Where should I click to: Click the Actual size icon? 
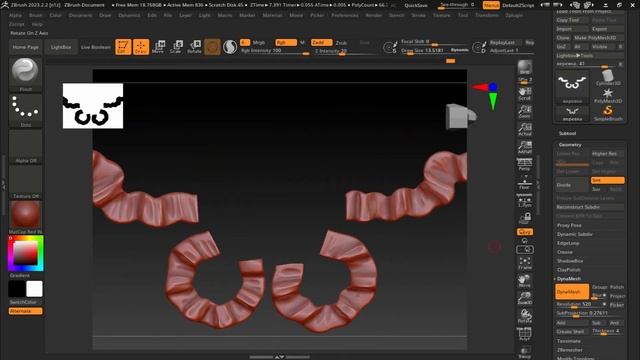click(x=524, y=129)
